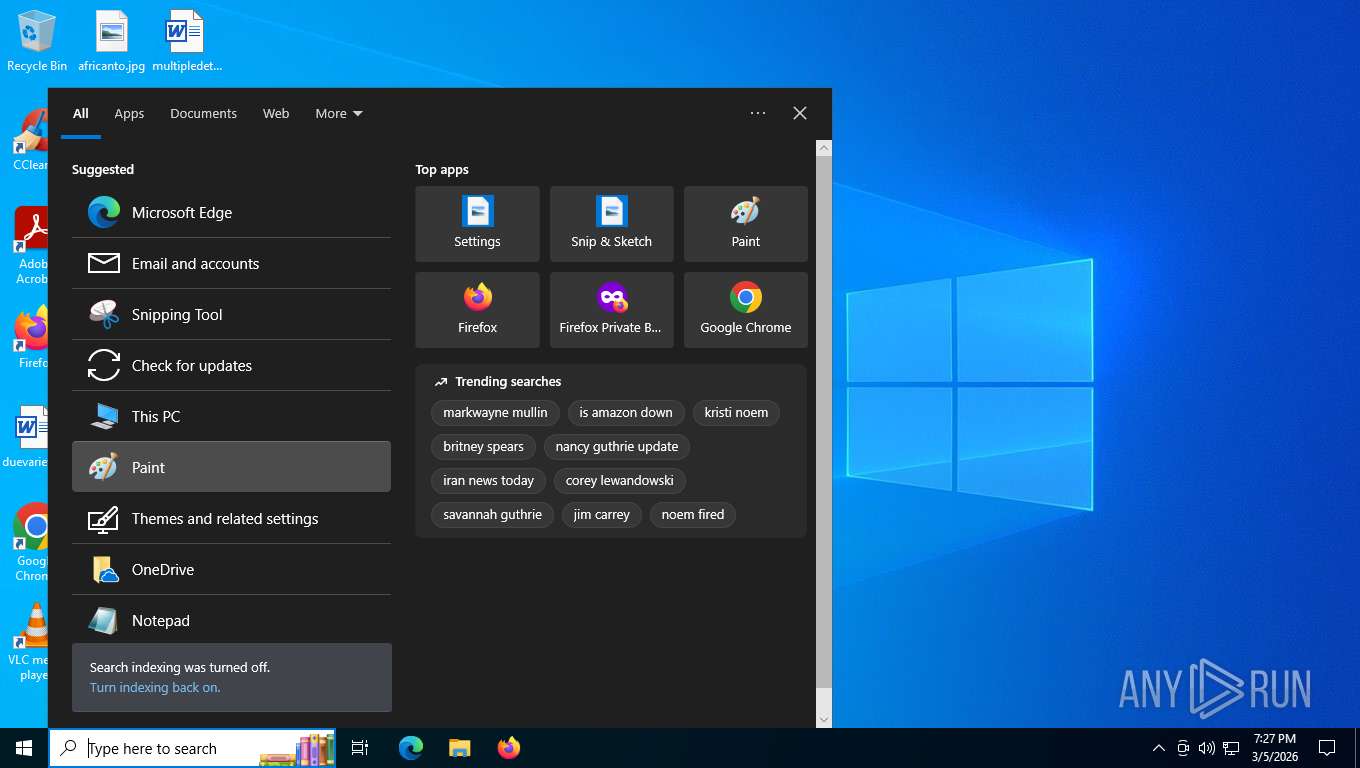Search trending 'kristi noem'
The width and height of the screenshot is (1360, 768).
point(736,412)
